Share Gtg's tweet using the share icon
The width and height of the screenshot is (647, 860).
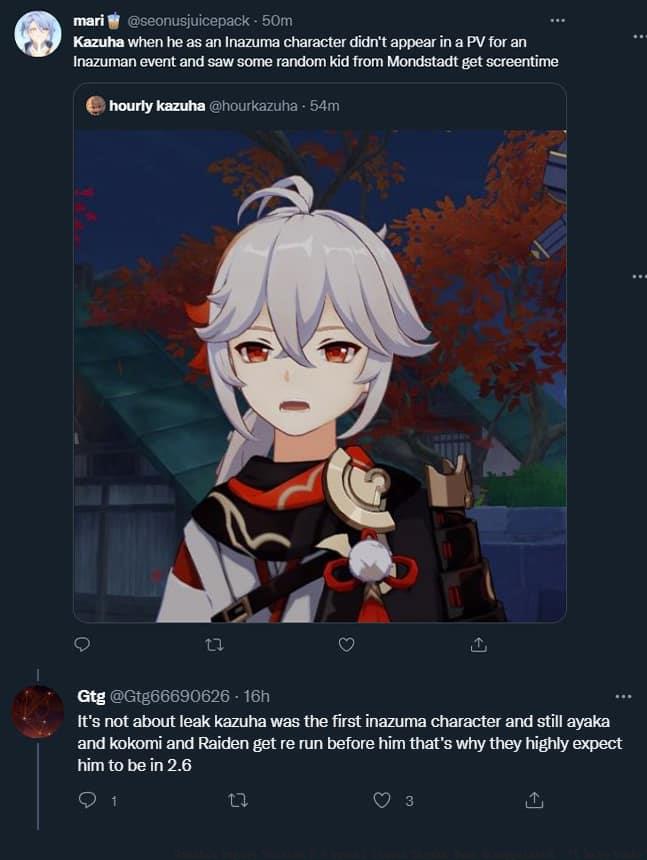534,800
